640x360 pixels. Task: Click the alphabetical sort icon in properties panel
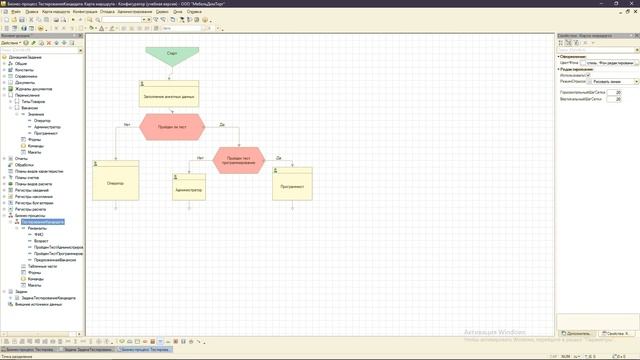pyautogui.click(x=569, y=43)
